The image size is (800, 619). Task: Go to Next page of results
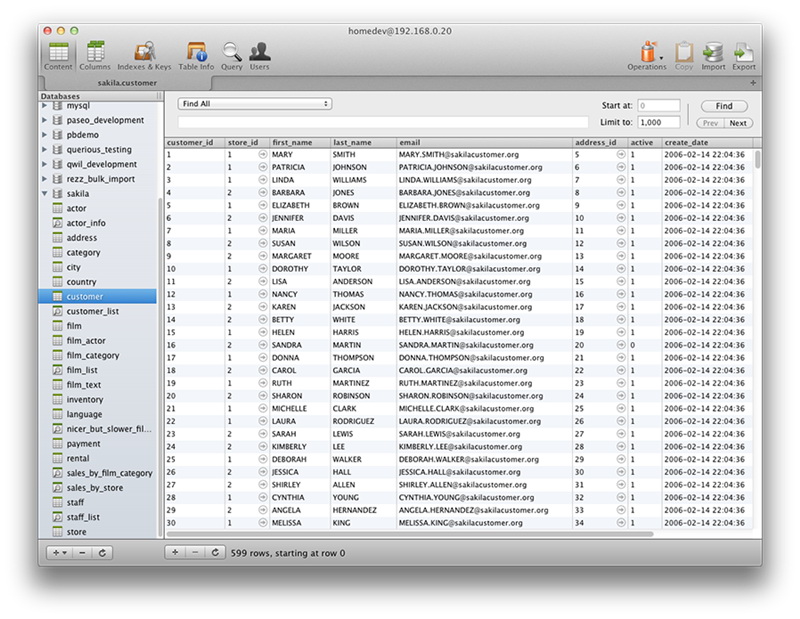(x=738, y=123)
